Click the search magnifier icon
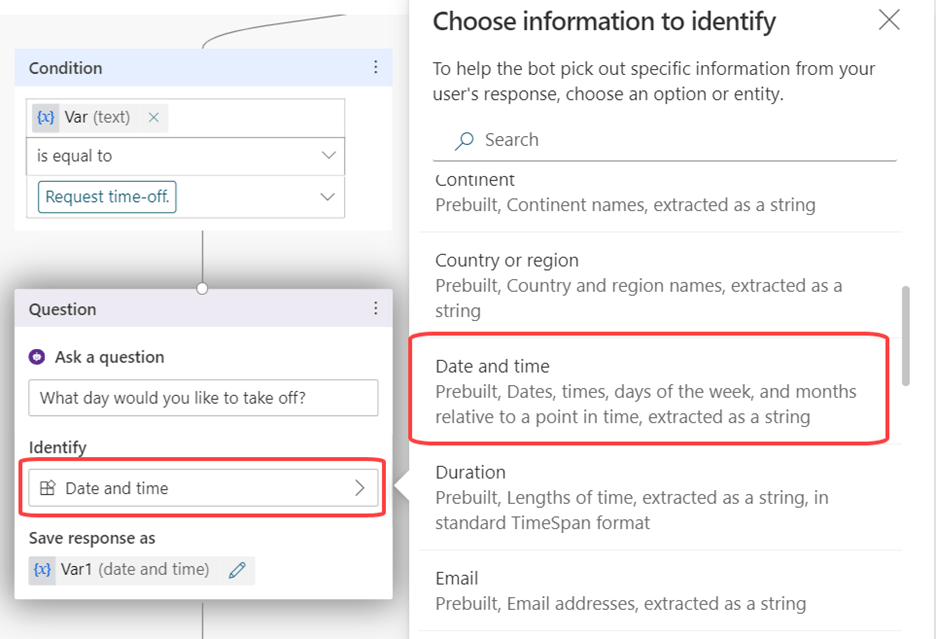 (464, 141)
